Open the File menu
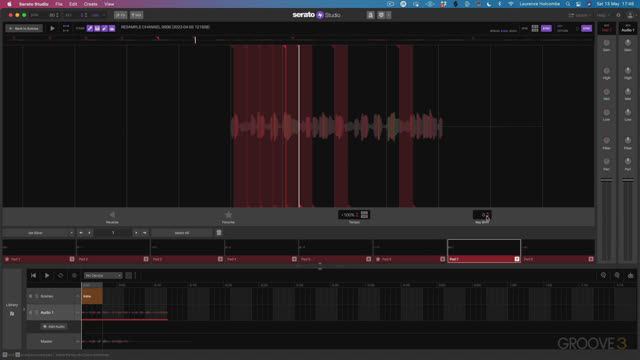The image size is (640, 360). 59,4
